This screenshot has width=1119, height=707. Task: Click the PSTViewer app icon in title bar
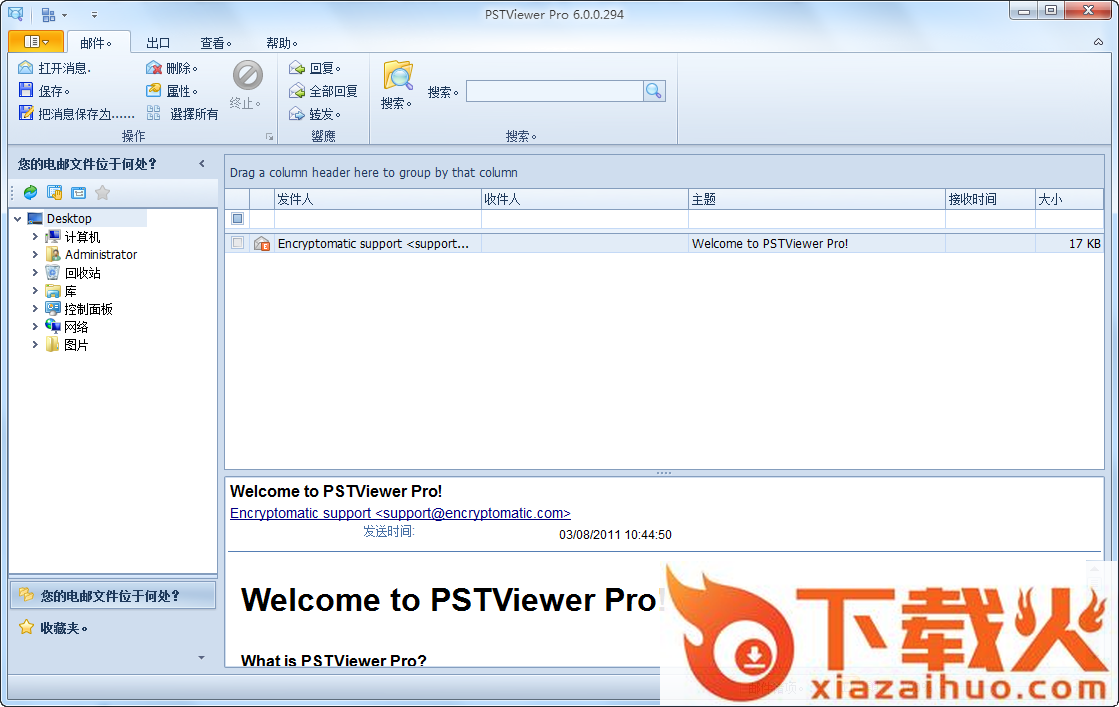coord(16,14)
